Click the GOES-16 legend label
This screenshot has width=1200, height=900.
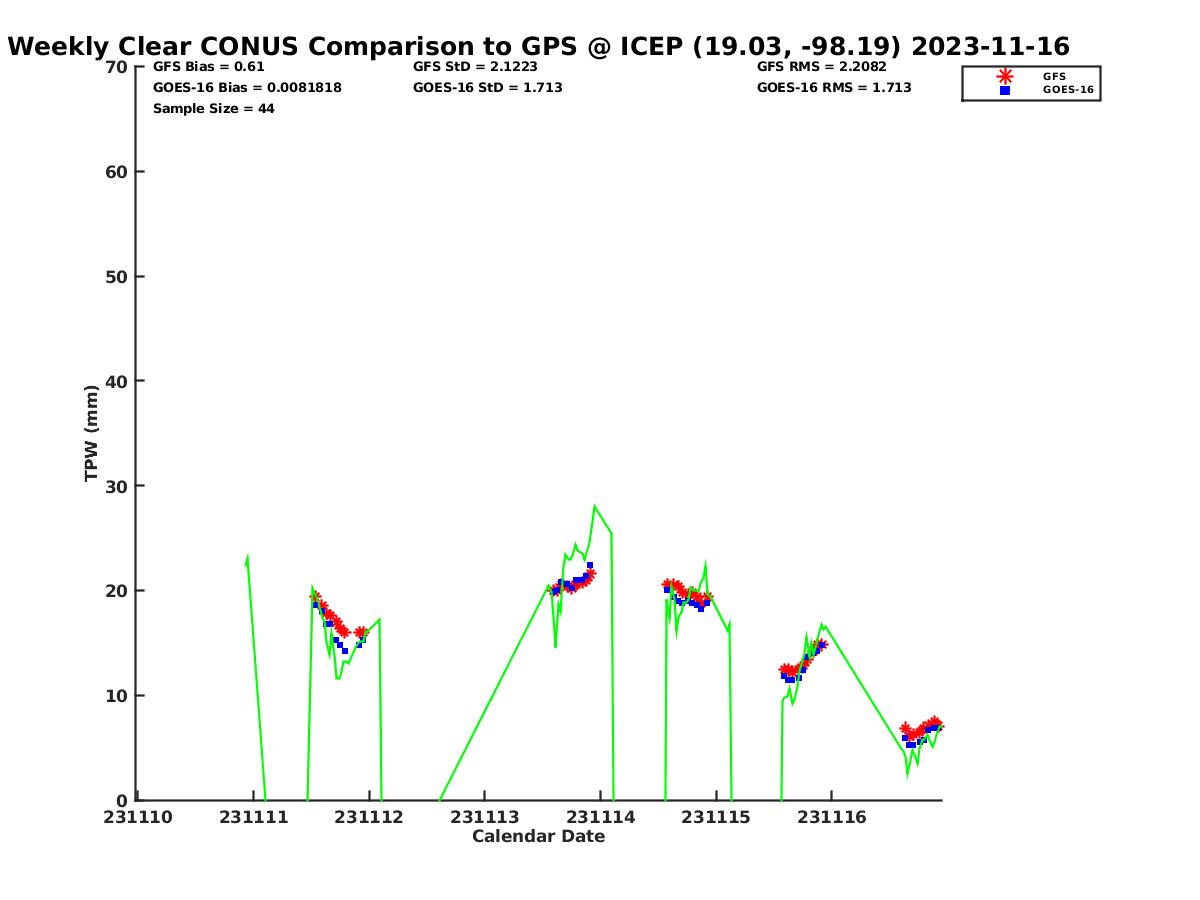[1068, 90]
